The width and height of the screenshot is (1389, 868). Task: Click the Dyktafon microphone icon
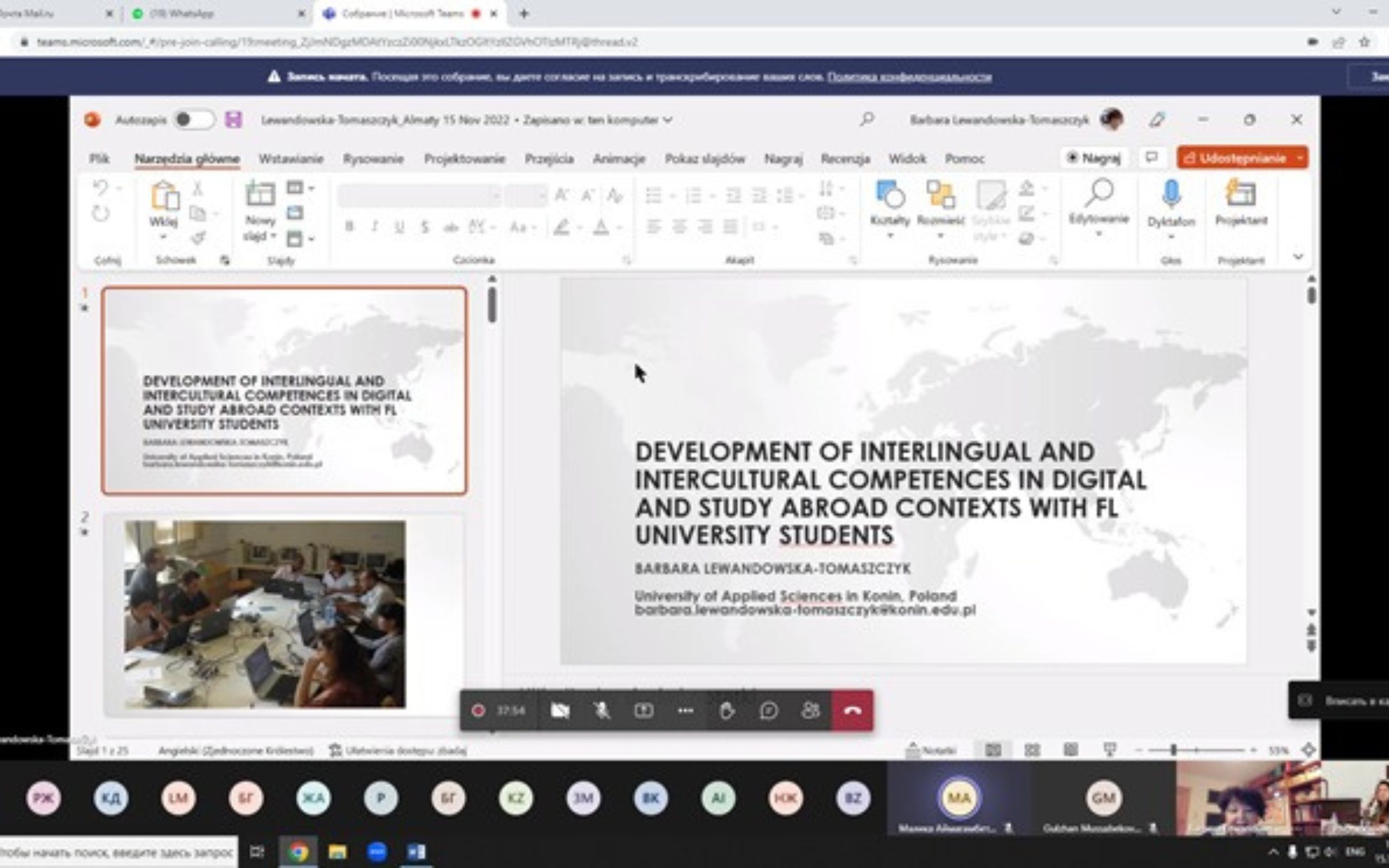(1171, 194)
